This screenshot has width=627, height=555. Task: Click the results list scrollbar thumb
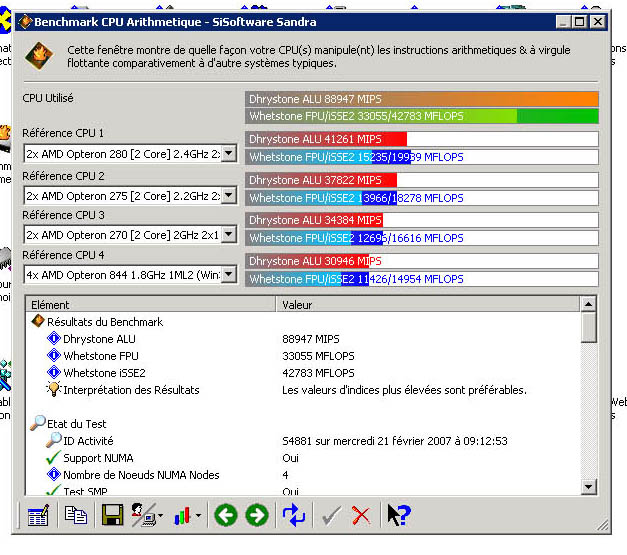588,328
